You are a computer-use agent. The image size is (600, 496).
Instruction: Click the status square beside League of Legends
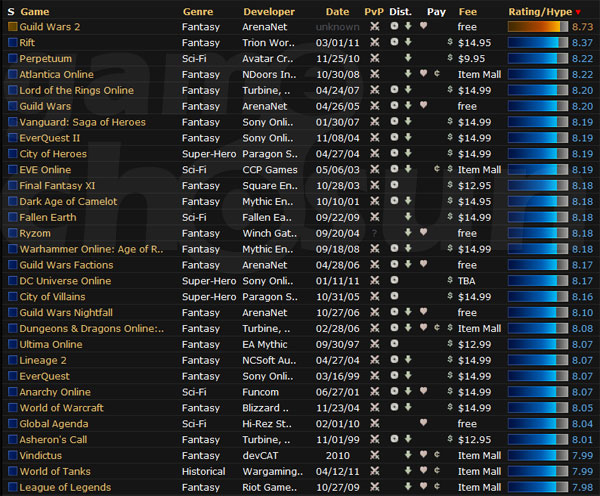point(12,487)
